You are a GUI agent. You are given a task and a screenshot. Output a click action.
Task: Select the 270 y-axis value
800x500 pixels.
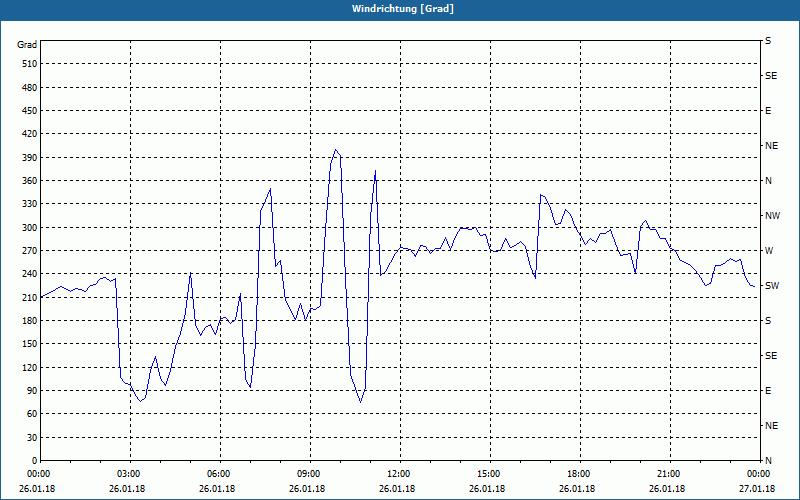pos(30,251)
